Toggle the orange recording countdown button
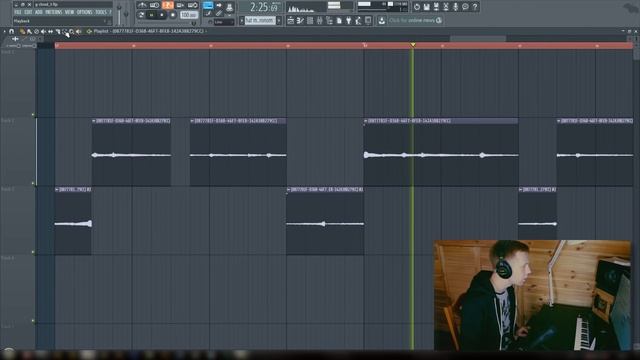Screen dimensions: 640x360 click(x=168, y=5)
